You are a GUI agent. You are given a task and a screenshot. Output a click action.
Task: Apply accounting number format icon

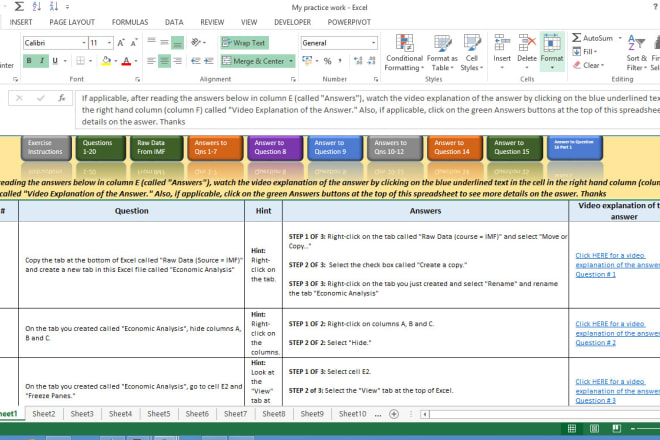click(307, 61)
